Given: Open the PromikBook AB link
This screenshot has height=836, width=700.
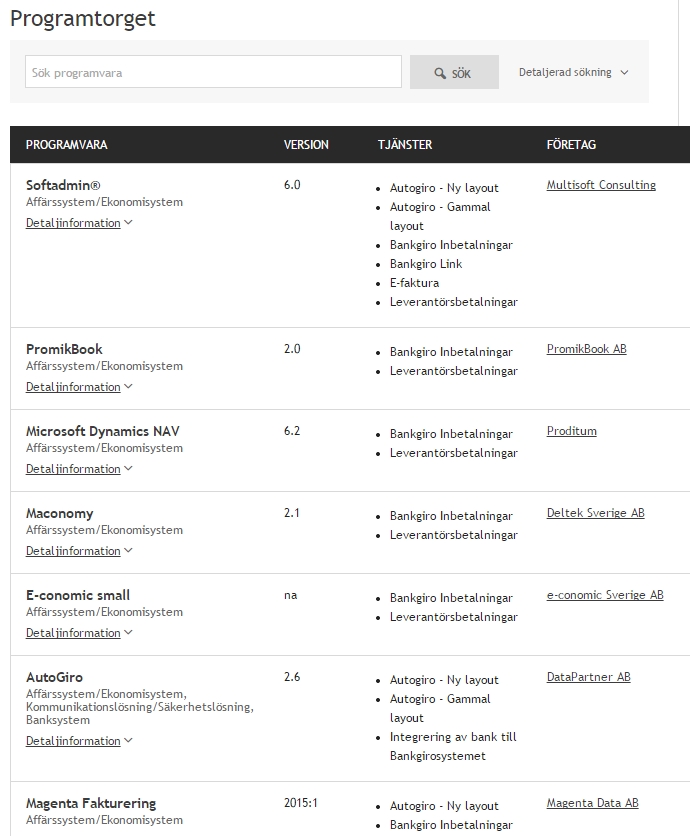Looking at the screenshot, I should (x=586, y=348).
